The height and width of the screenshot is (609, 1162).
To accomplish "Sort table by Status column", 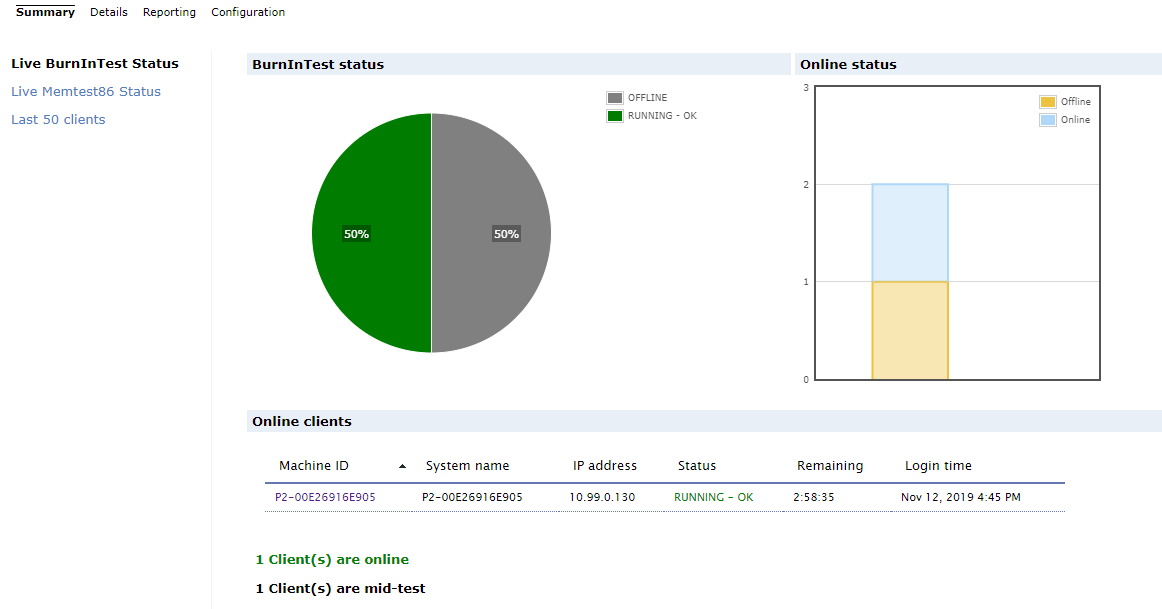I will coord(697,466).
